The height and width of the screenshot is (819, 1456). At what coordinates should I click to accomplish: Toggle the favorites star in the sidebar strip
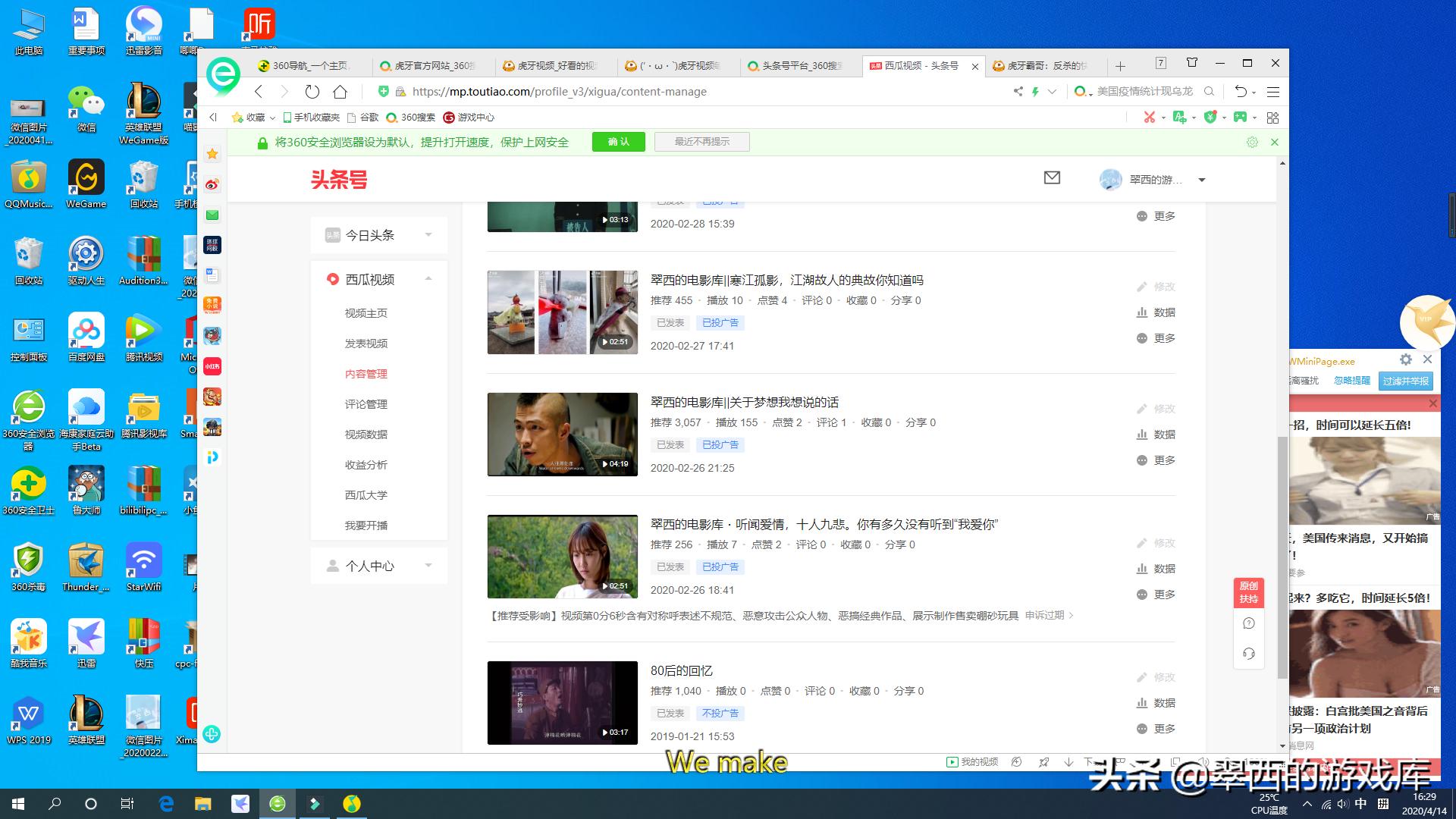pos(212,154)
